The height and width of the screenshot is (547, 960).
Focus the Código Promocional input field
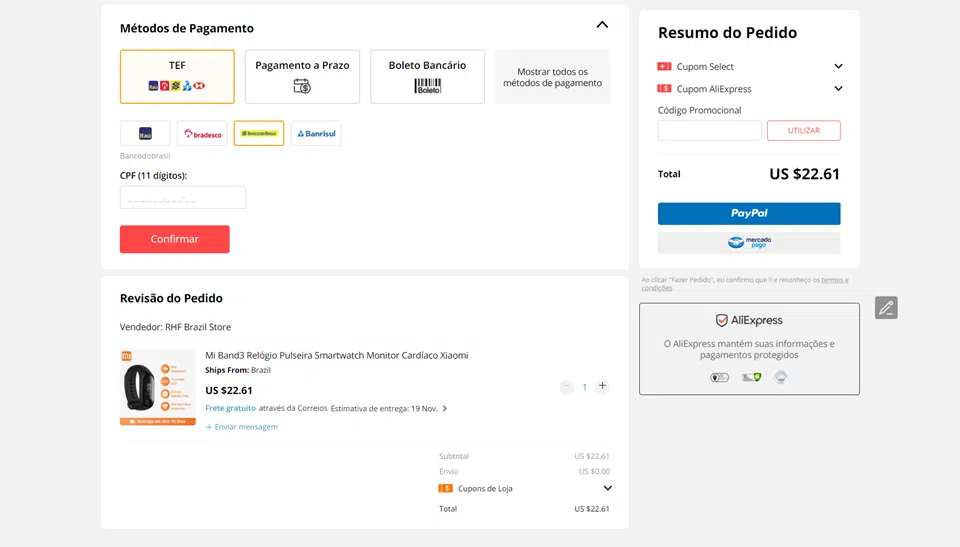710,130
